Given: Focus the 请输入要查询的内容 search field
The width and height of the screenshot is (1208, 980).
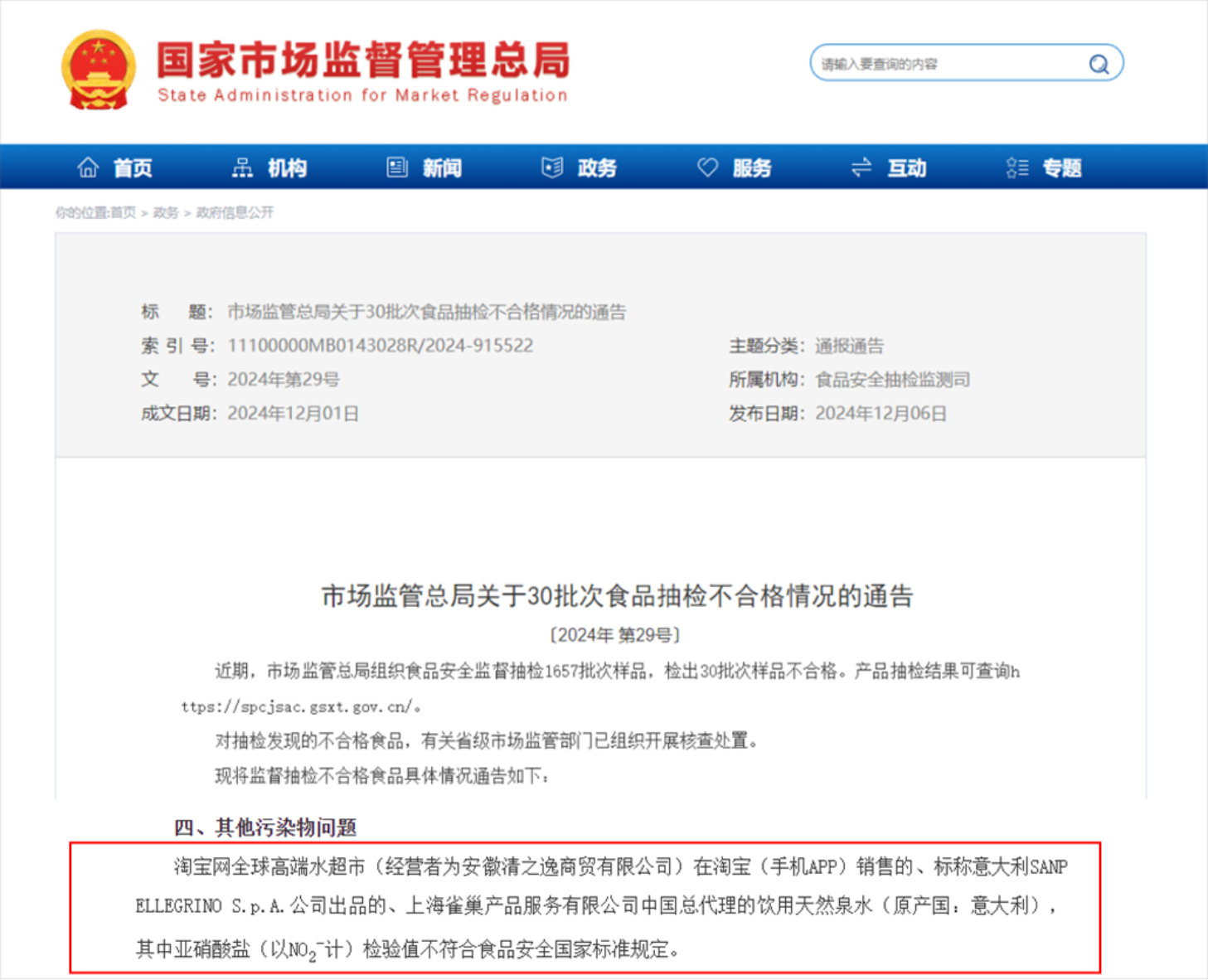Looking at the screenshot, I should (x=966, y=63).
